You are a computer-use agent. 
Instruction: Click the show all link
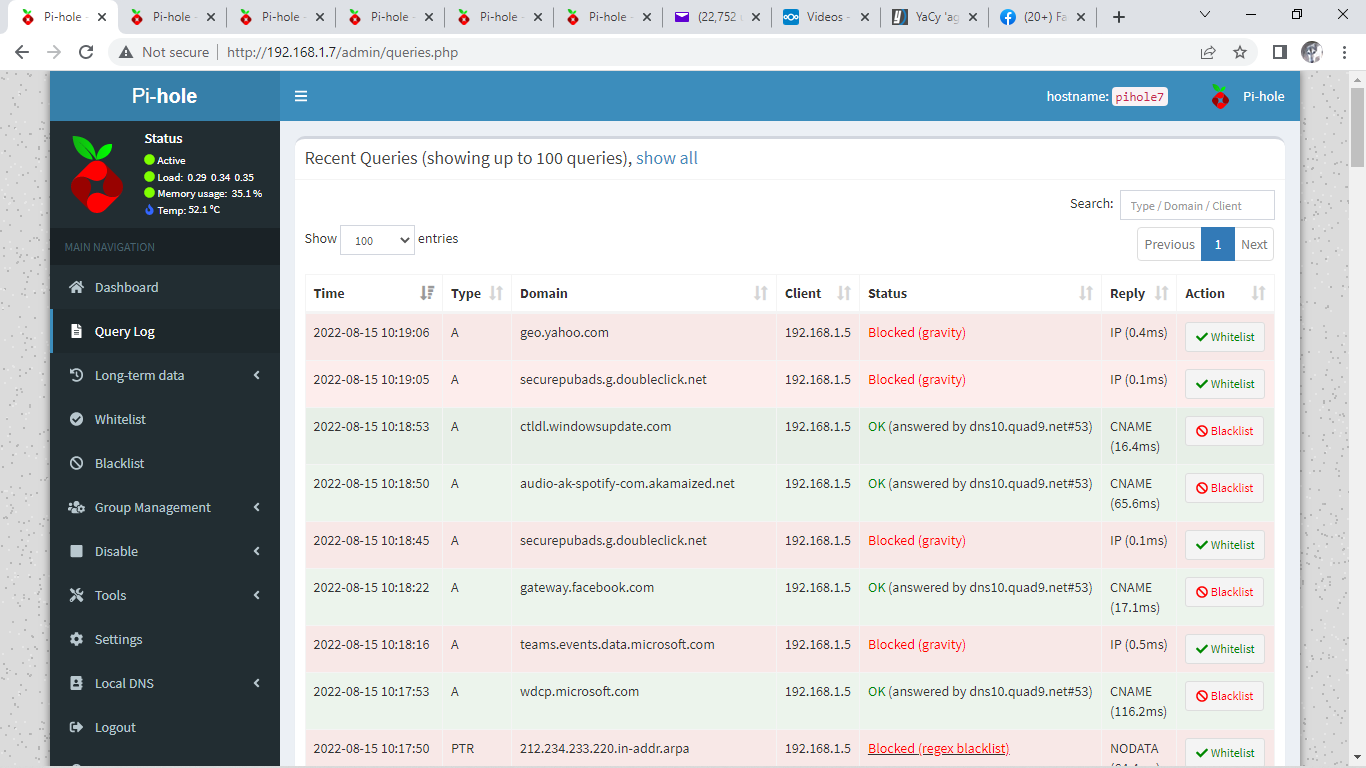(666, 158)
